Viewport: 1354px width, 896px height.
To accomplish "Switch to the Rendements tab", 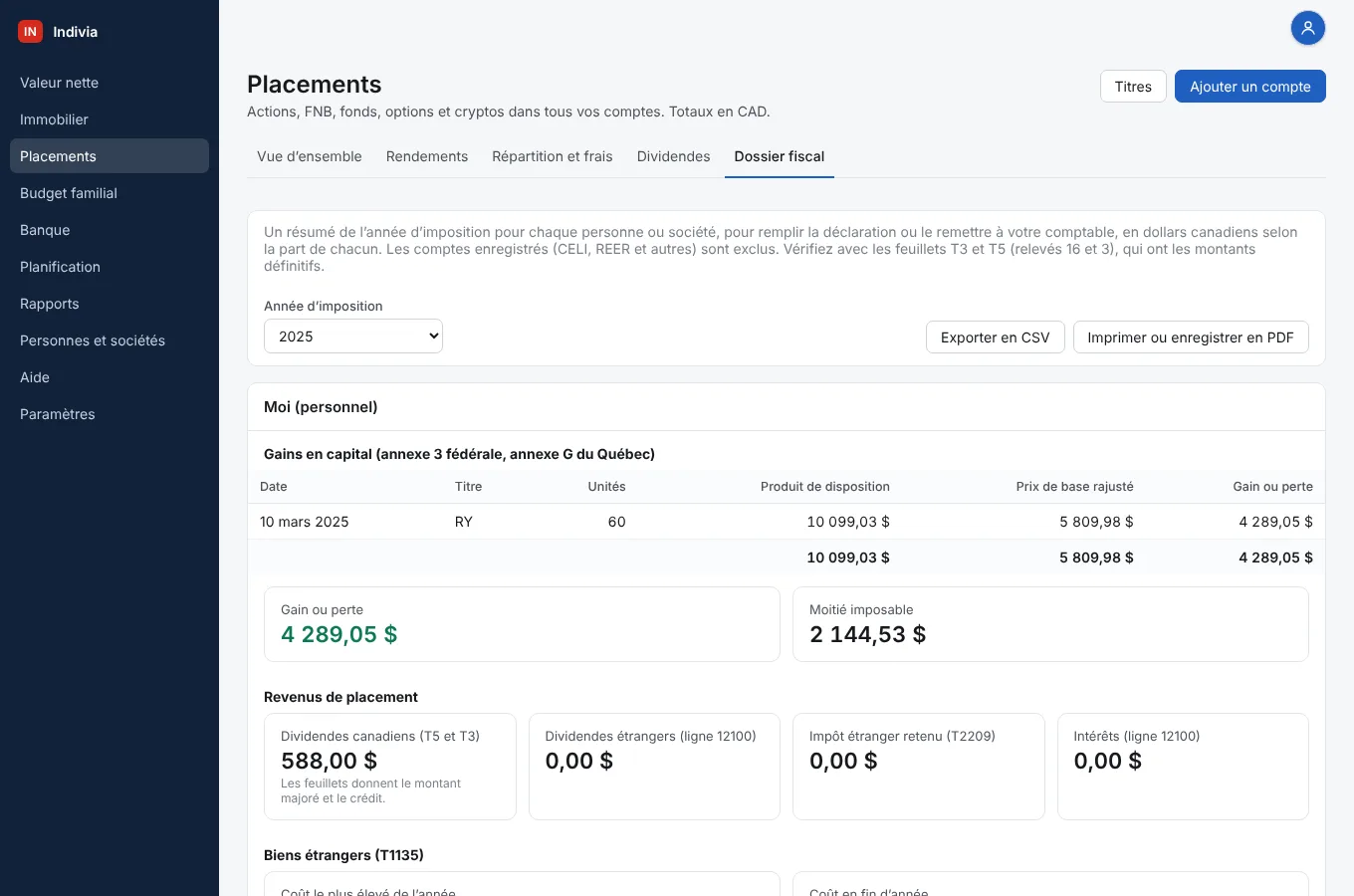I will coord(427,156).
